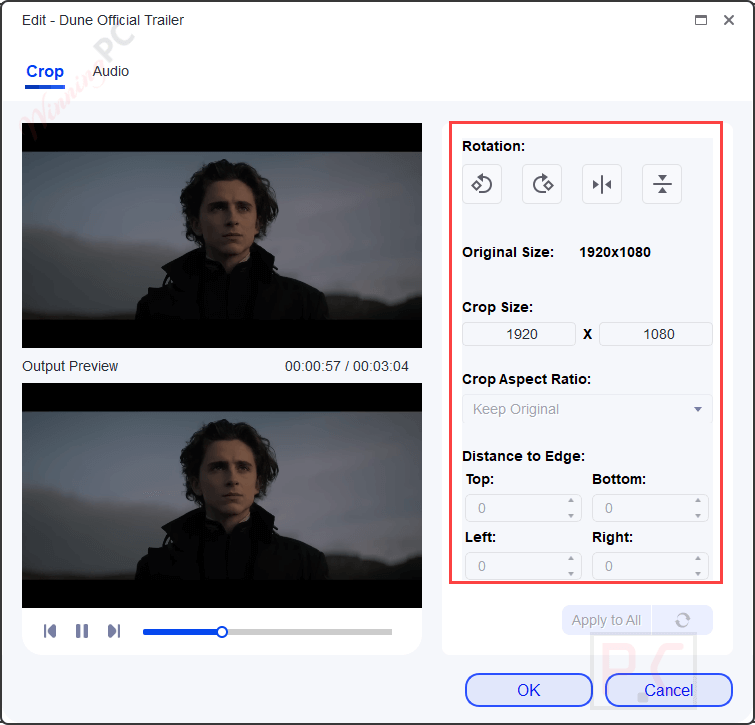The width and height of the screenshot is (755, 725).
Task: Click the Left distance input field
Action: [x=523, y=566]
